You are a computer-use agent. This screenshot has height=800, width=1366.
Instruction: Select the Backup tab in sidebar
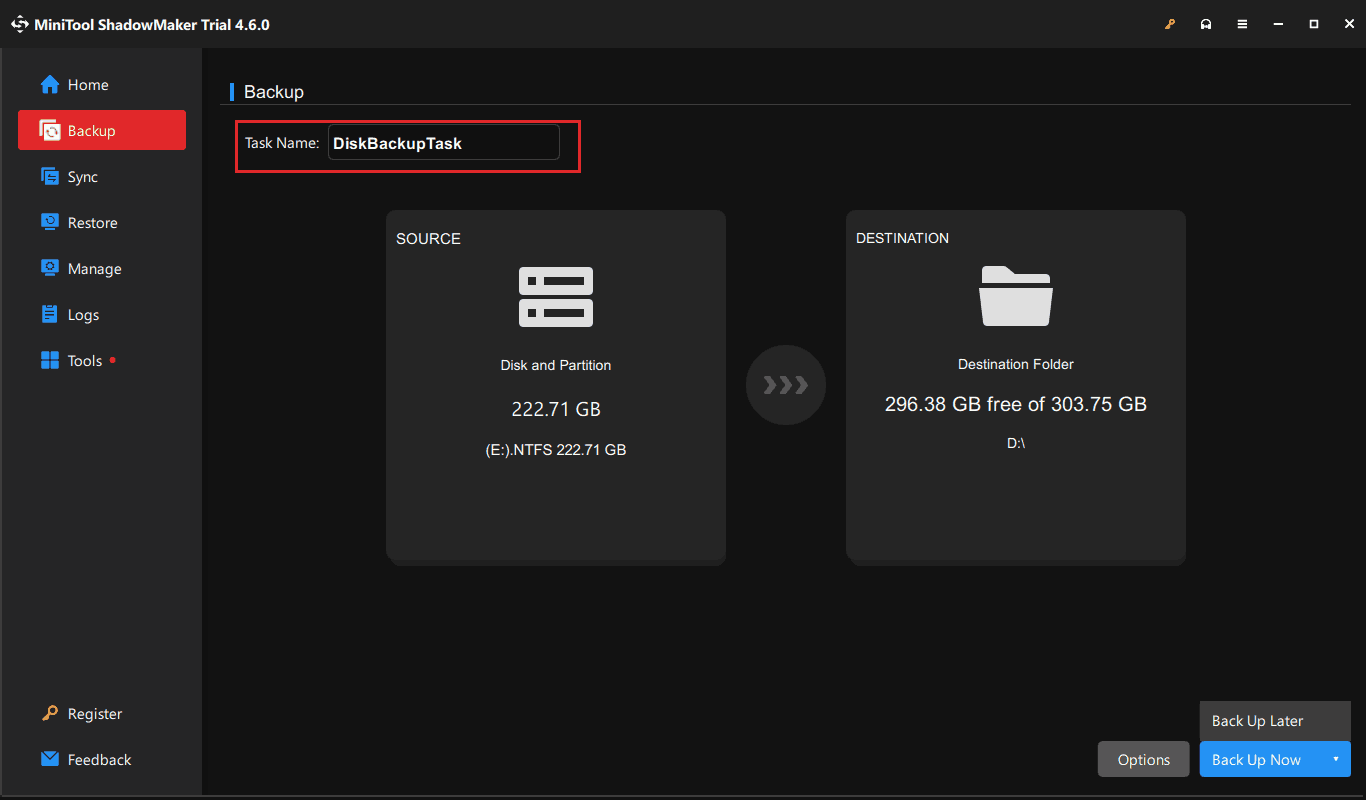101,131
